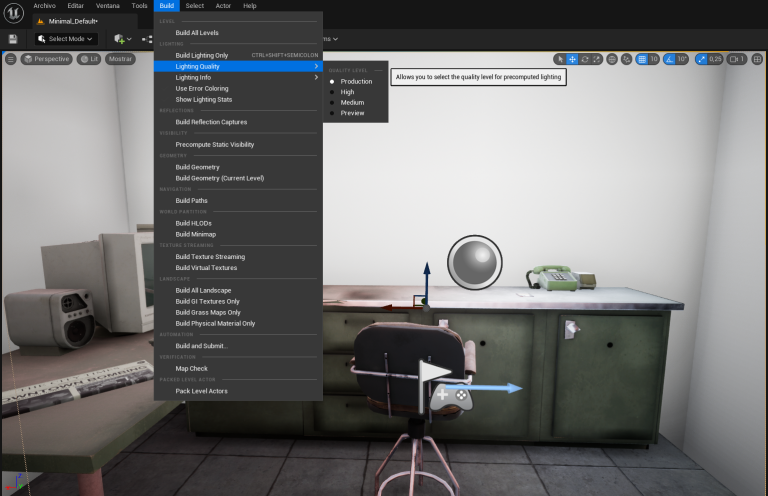Open the Ventana menu
768x496 pixels.
108,6
